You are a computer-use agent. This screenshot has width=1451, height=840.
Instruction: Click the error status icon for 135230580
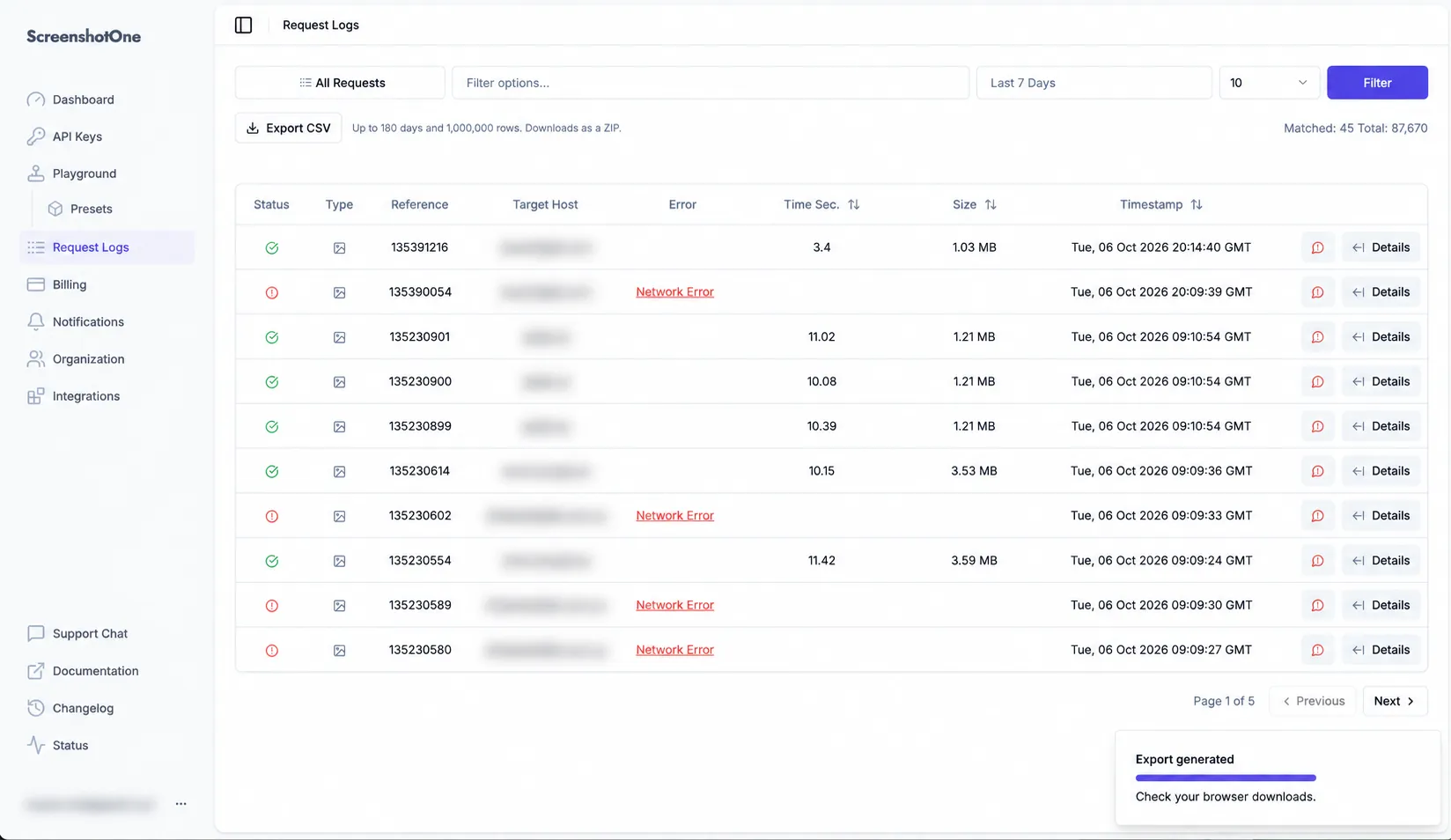pyautogui.click(x=272, y=651)
